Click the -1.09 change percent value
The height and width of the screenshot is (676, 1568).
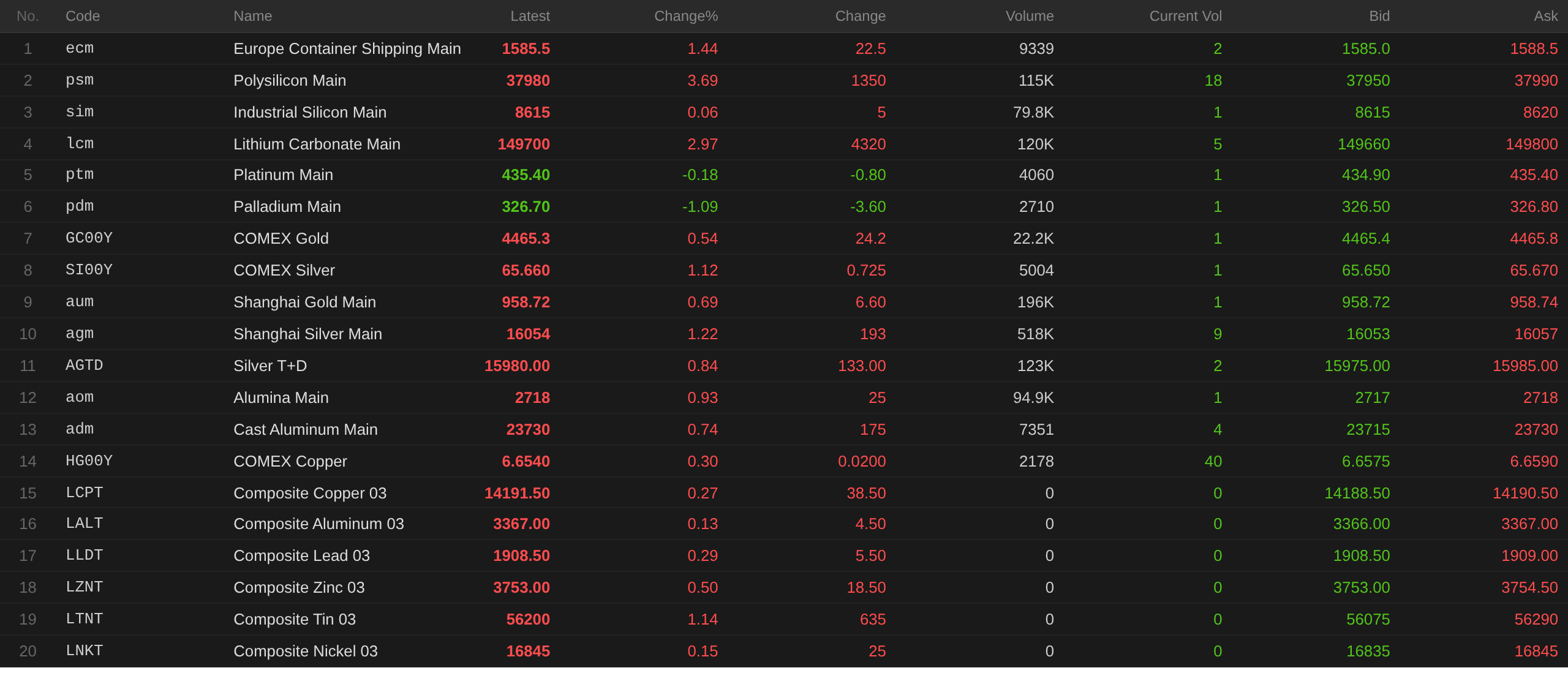[x=700, y=206]
